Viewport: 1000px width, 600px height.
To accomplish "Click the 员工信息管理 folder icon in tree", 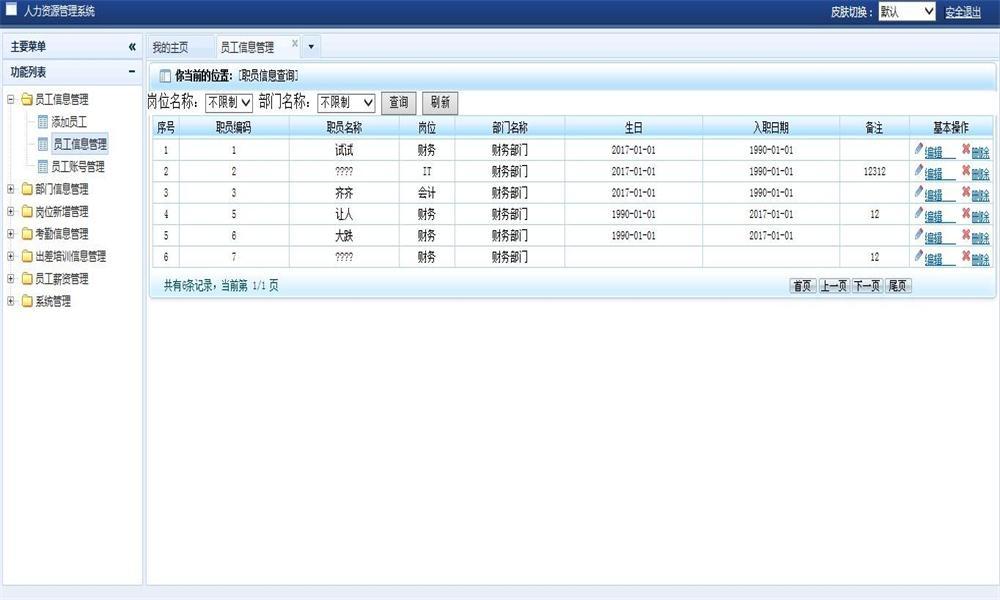I will point(27,99).
